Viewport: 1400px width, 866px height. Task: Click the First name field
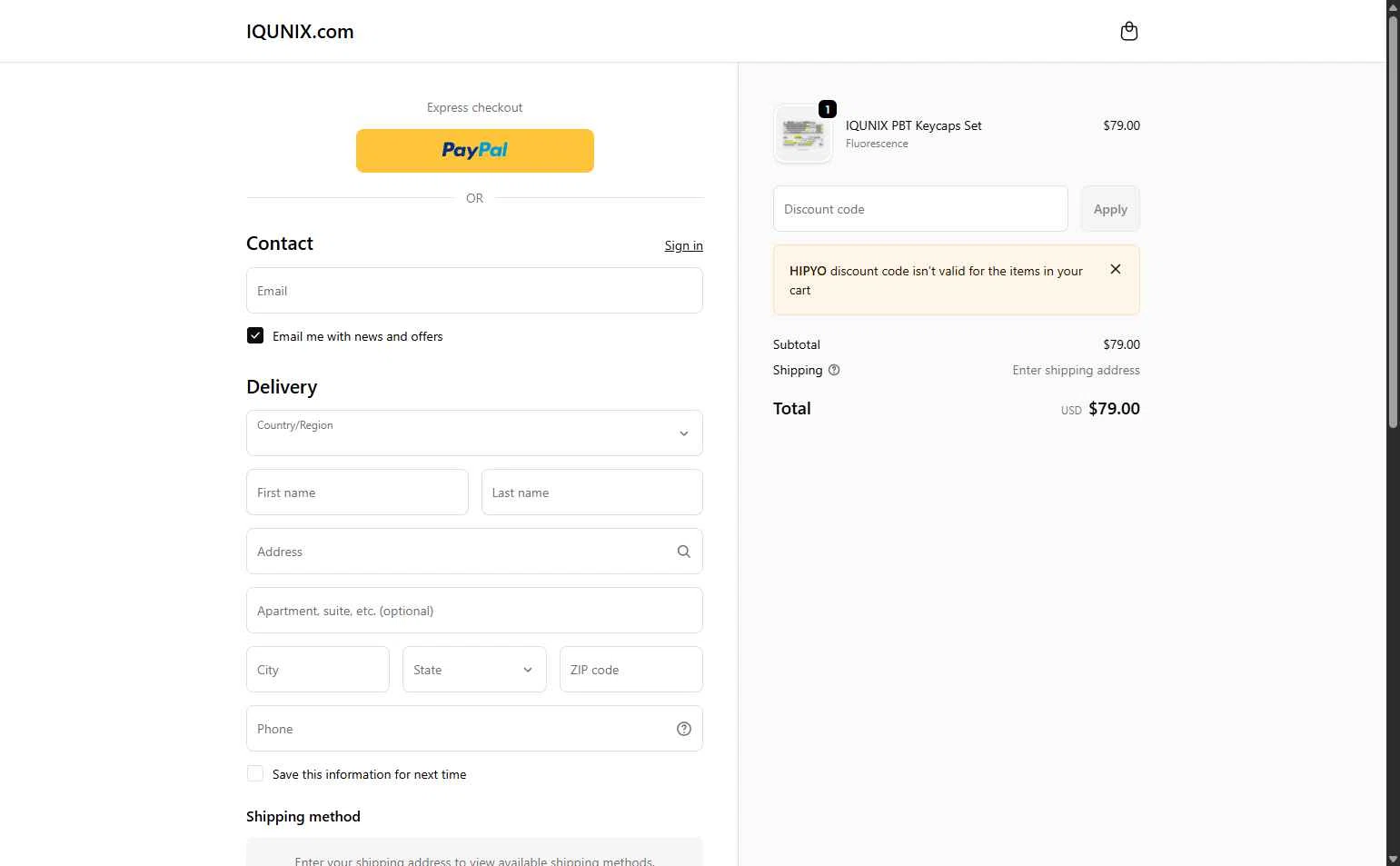point(357,493)
